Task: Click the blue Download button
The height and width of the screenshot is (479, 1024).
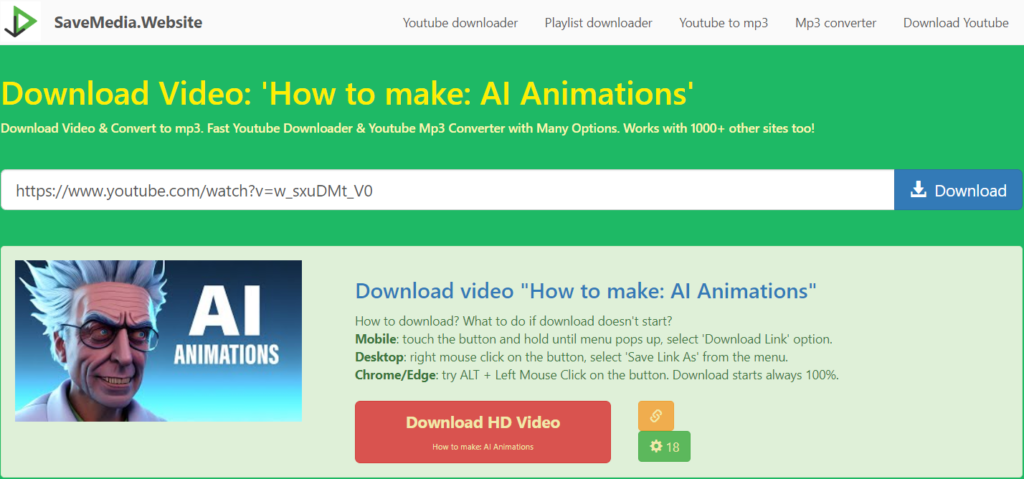Action: [x=957, y=190]
